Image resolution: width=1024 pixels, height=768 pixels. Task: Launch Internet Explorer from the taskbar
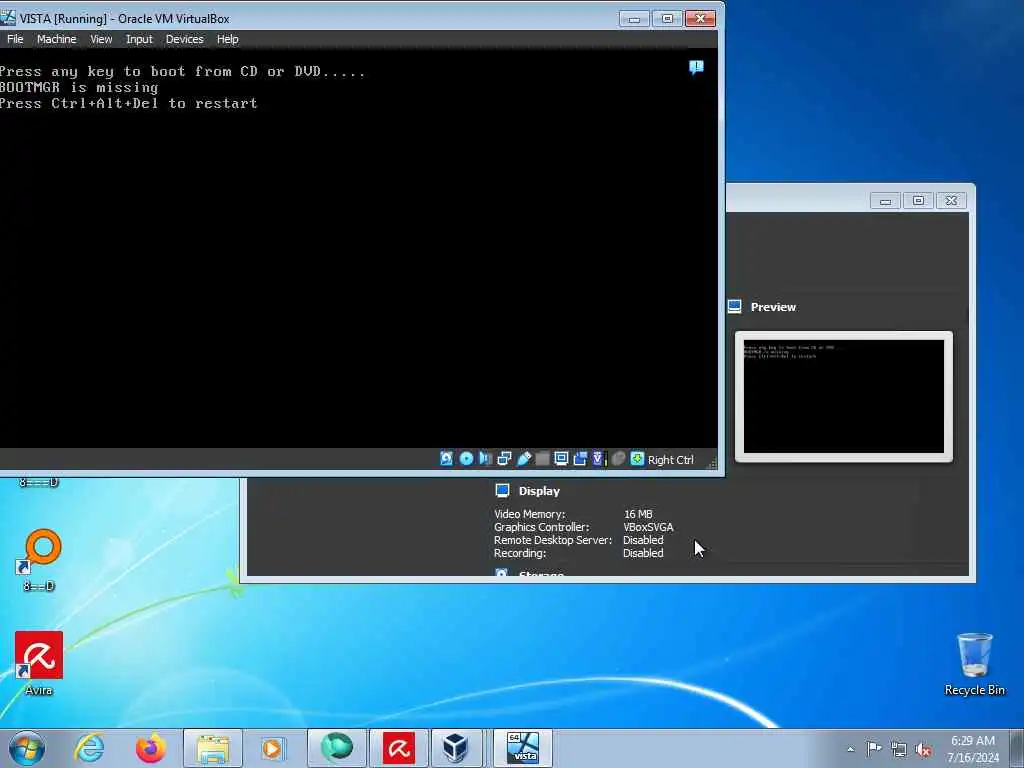89,748
